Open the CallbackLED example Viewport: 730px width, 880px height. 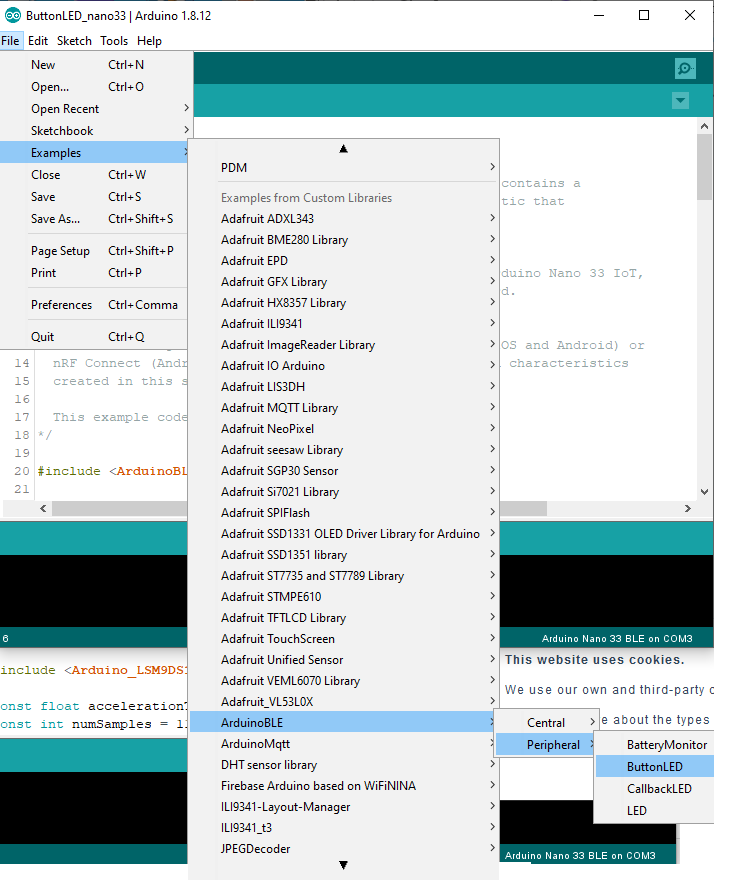pos(659,789)
